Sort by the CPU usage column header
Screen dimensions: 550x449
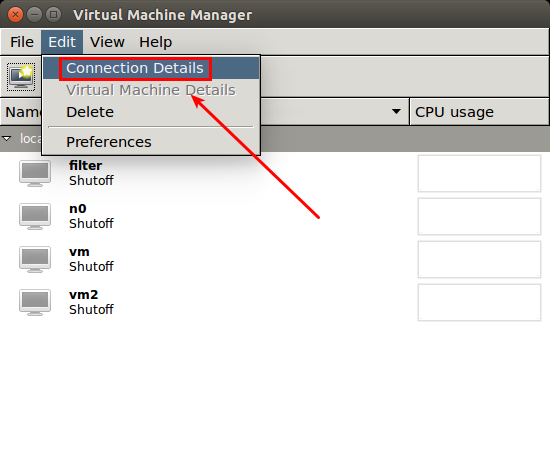pyautogui.click(x=479, y=112)
